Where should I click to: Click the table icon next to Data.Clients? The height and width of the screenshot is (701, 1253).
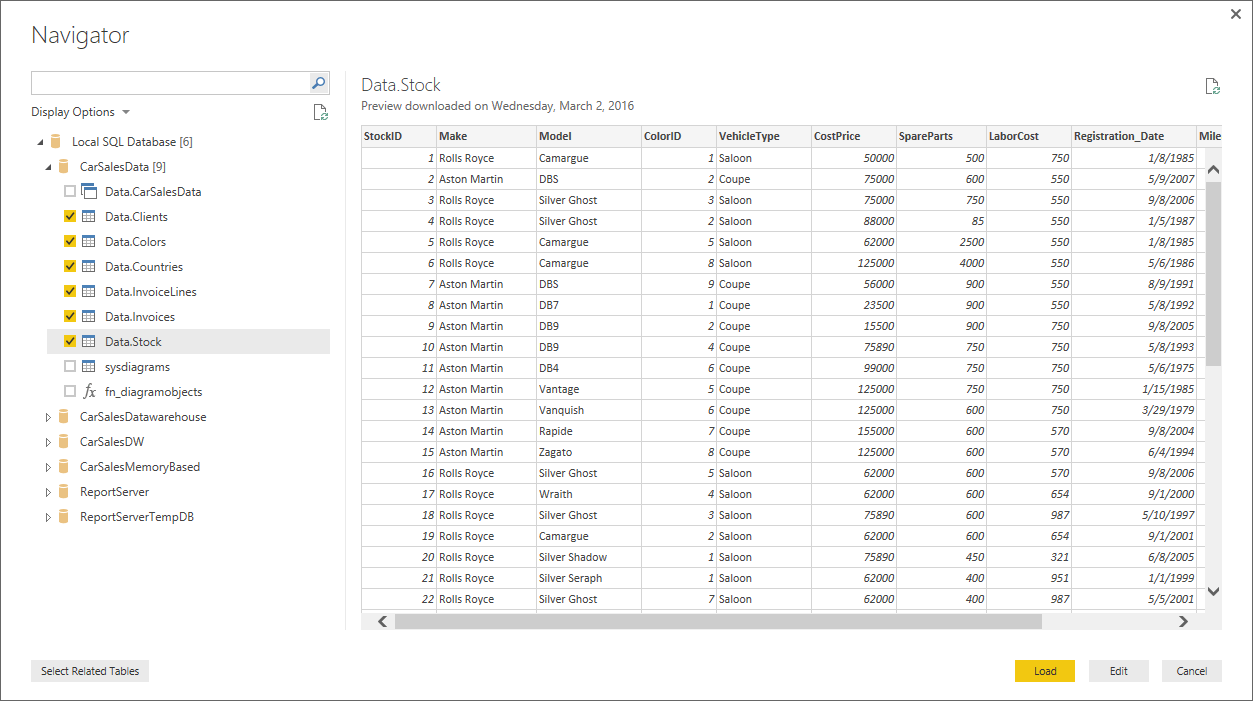click(x=89, y=217)
